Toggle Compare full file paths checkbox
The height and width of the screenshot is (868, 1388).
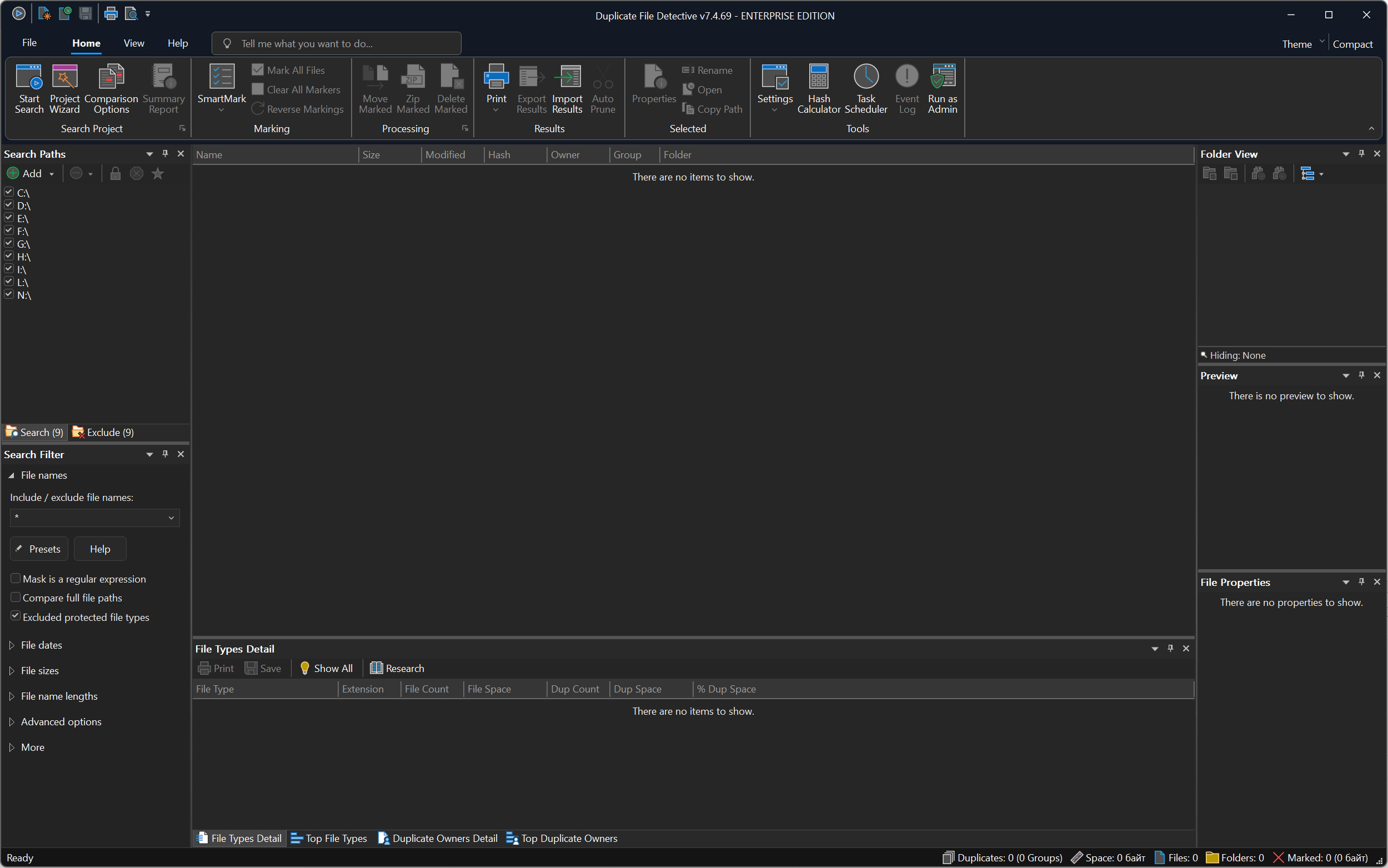pos(16,598)
